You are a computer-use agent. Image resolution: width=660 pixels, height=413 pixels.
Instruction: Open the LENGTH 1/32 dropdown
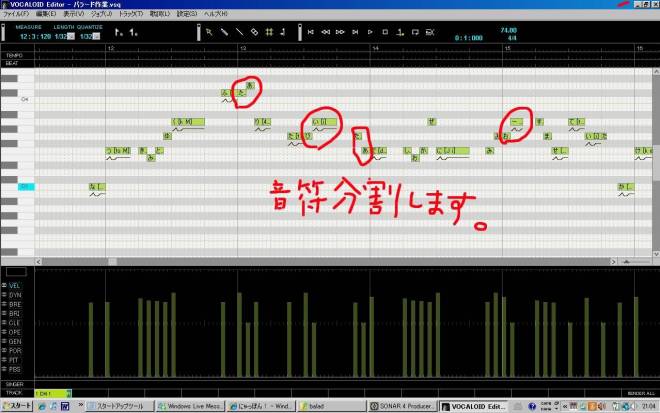[71, 37]
